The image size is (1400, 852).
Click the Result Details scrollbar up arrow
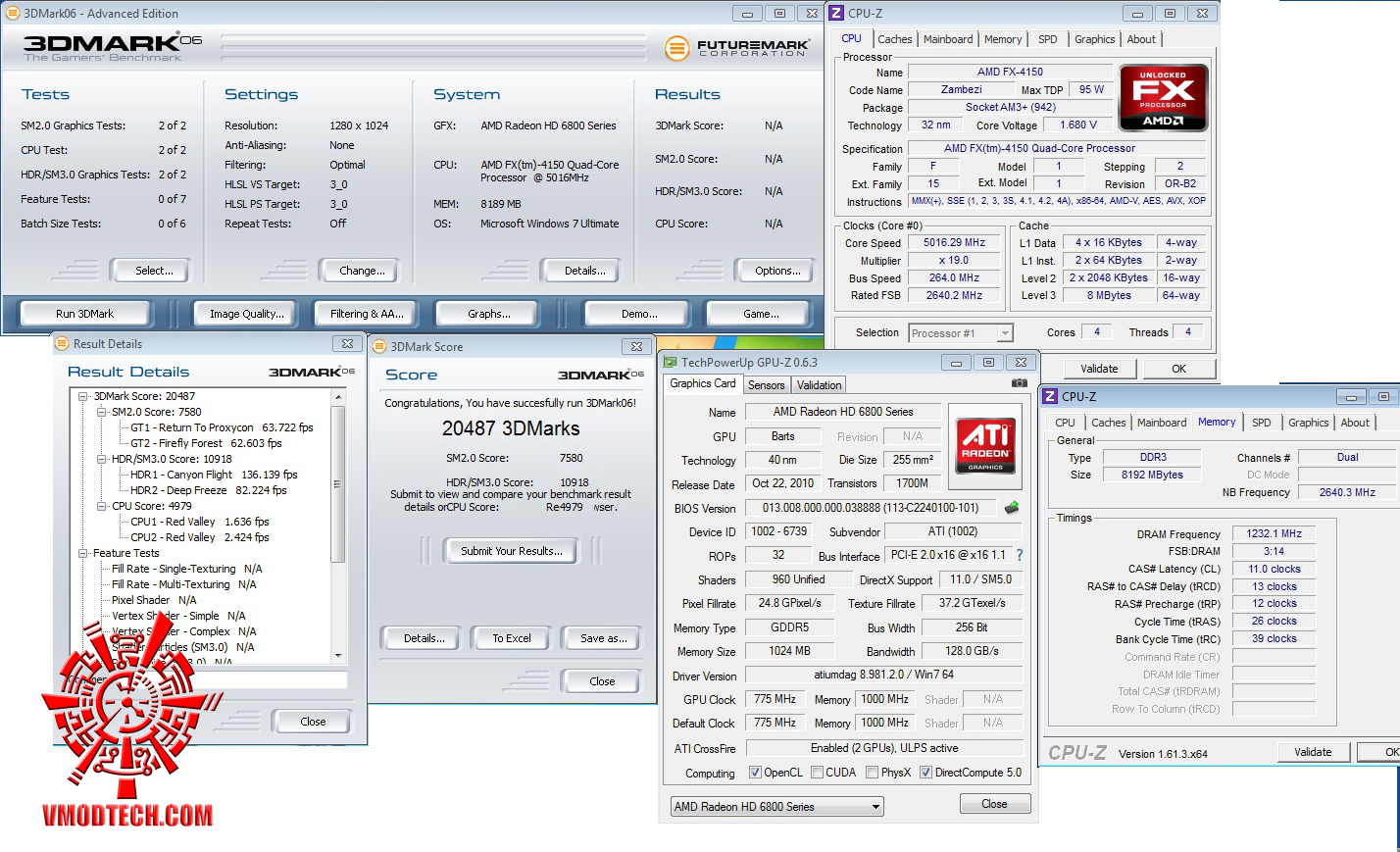[x=338, y=397]
